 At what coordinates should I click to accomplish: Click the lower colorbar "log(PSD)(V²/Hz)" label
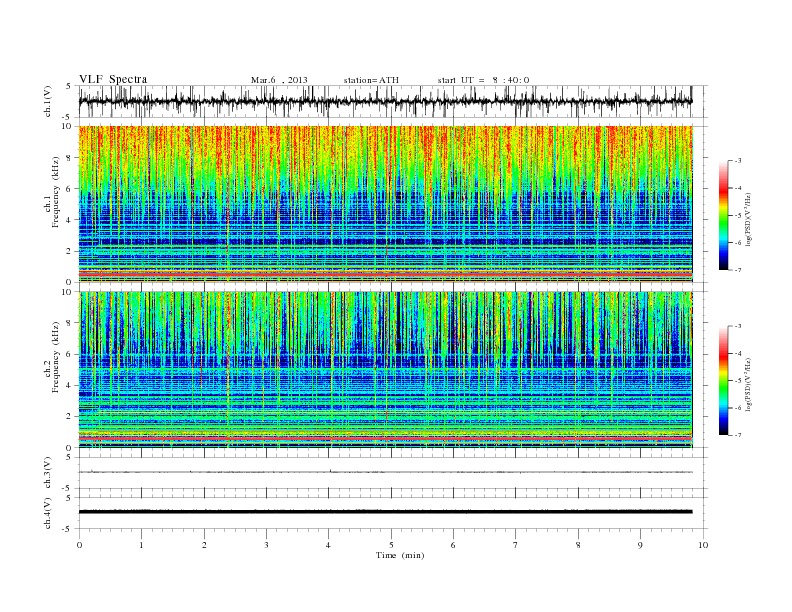click(749, 384)
